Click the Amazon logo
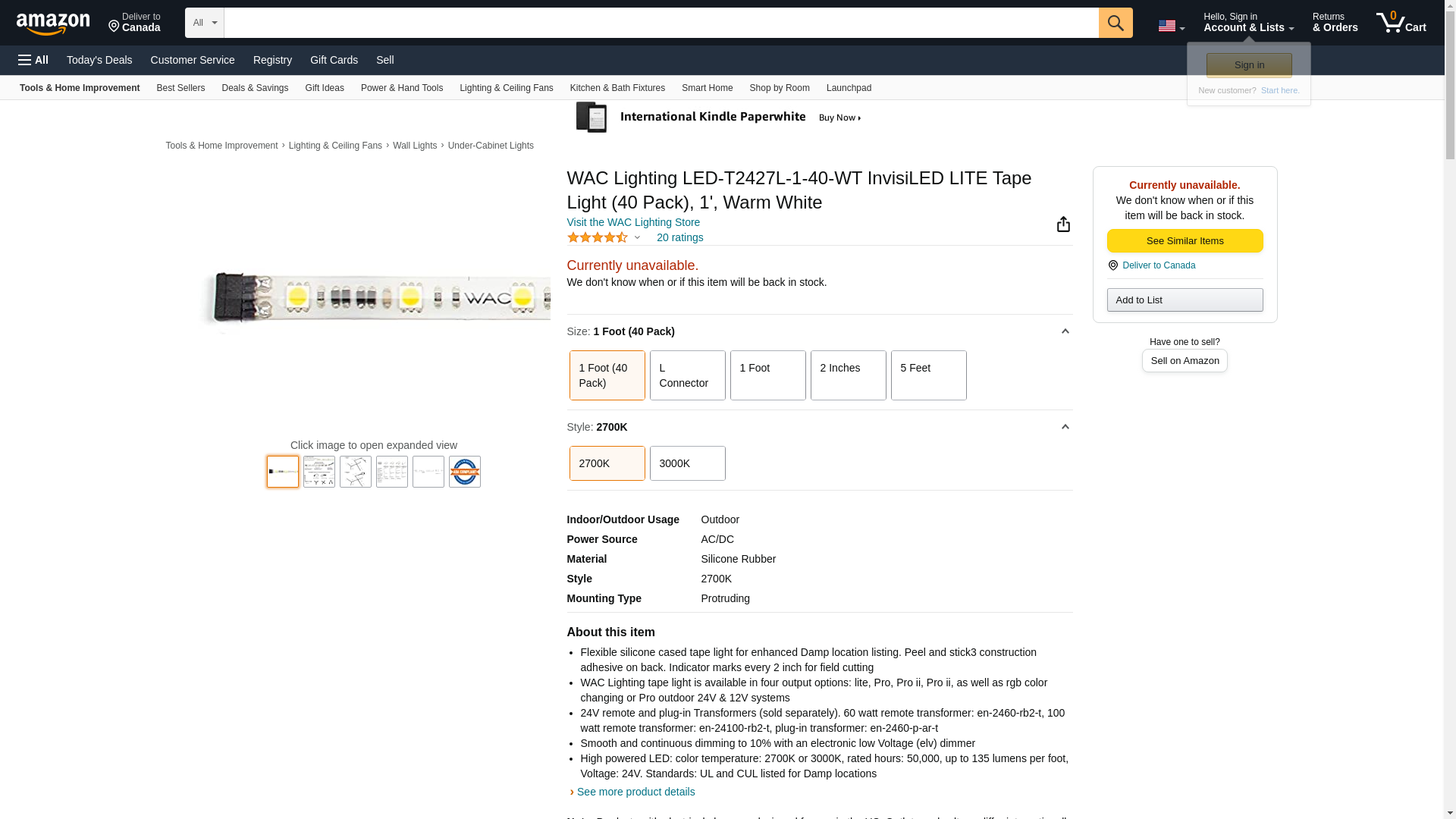This screenshot has width=1456, height=819. coord(53,24)
